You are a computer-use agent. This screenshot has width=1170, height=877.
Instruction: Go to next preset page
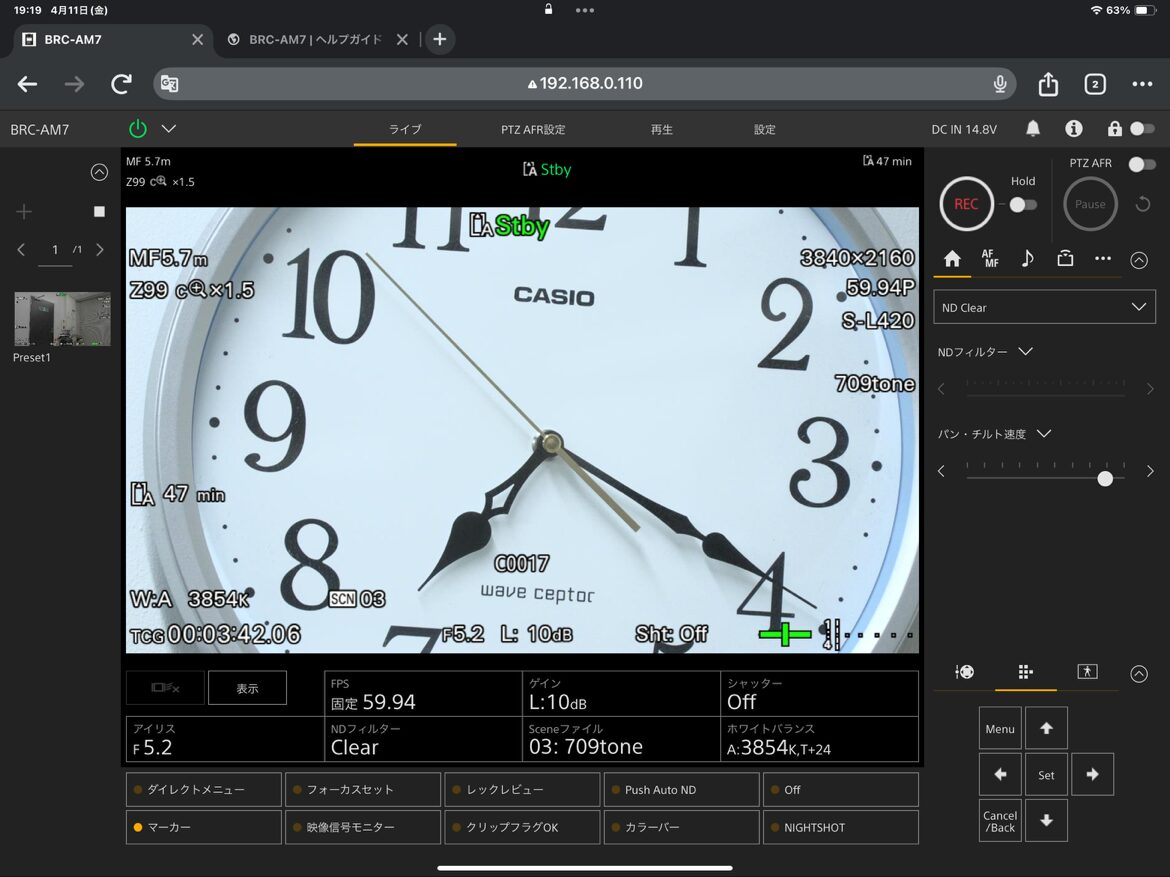tap(100, 250)
